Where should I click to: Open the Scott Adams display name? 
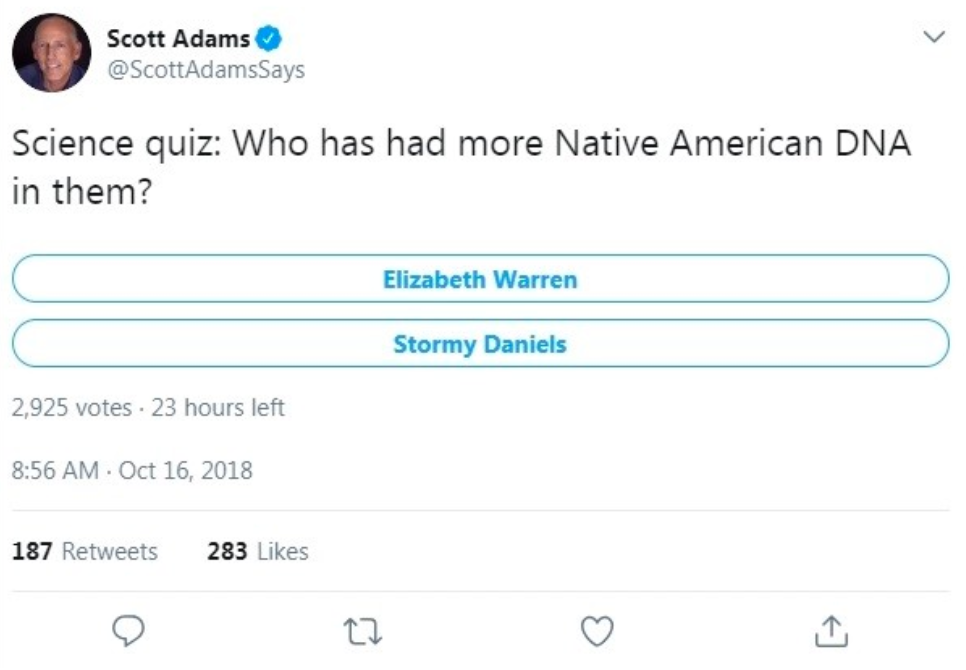[x=178, y=40]
